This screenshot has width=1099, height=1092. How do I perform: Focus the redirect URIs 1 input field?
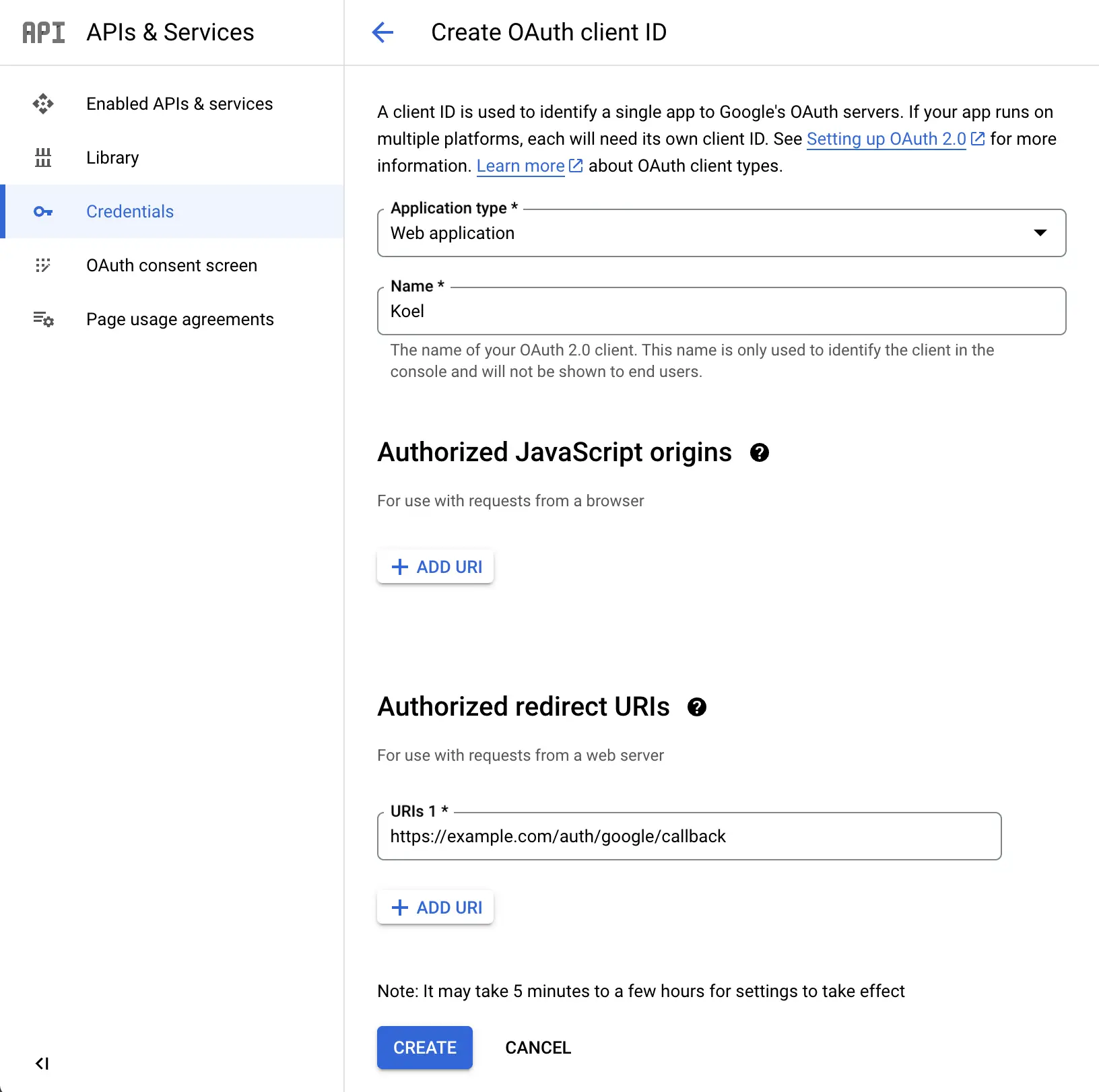[x=688, y=836]
